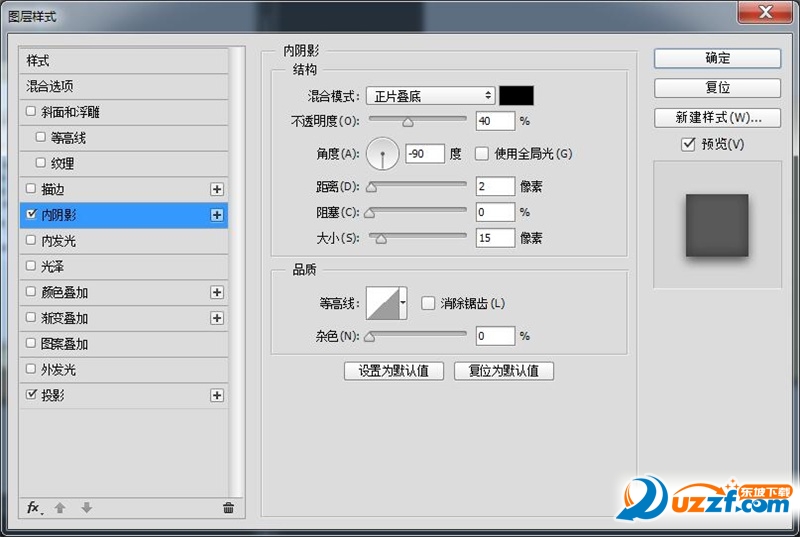Click the 不透明度 slider handle
The image size is (800, 537).
click(408, 122)
